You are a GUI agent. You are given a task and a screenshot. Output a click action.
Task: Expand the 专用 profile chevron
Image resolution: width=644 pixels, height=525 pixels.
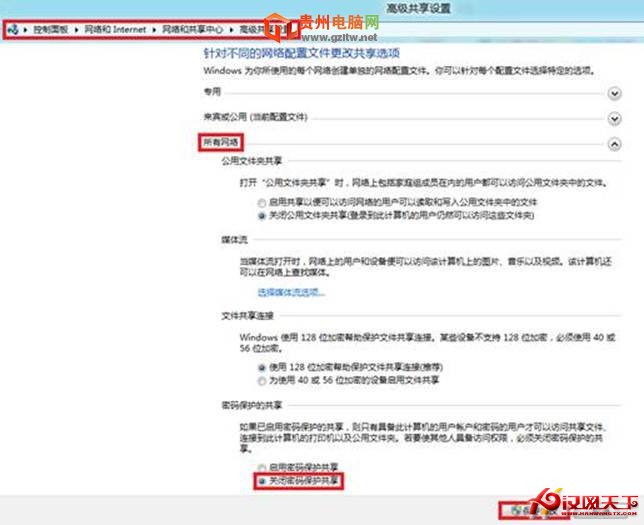click(x=615, y=93)
